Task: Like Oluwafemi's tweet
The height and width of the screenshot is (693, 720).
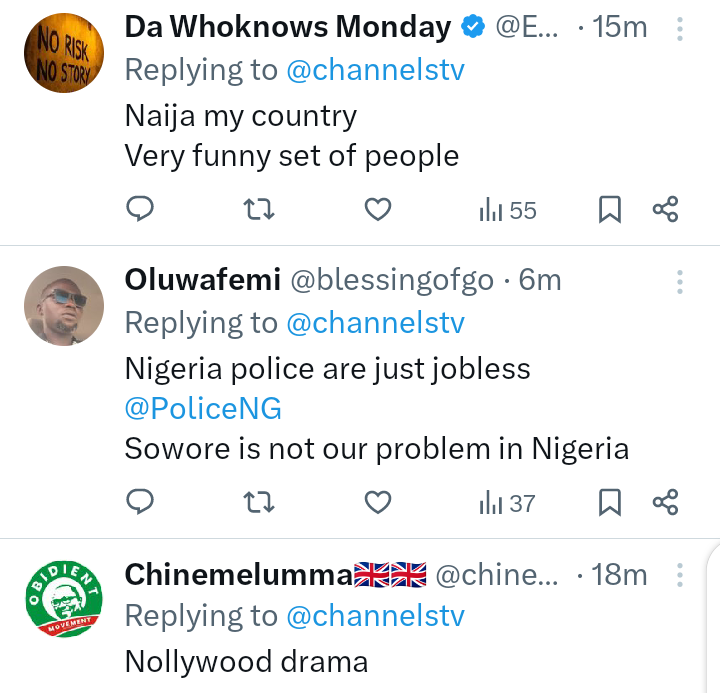Action: 377,501
